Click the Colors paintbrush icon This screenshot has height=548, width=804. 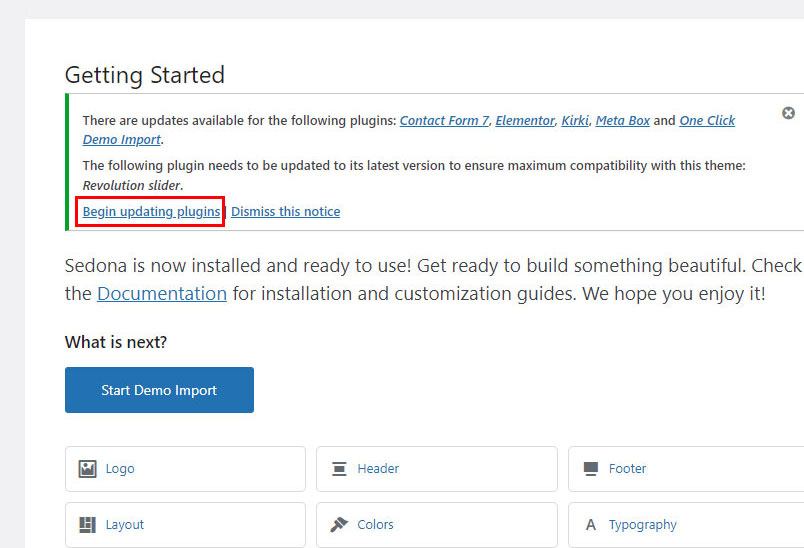coord(339,524)
